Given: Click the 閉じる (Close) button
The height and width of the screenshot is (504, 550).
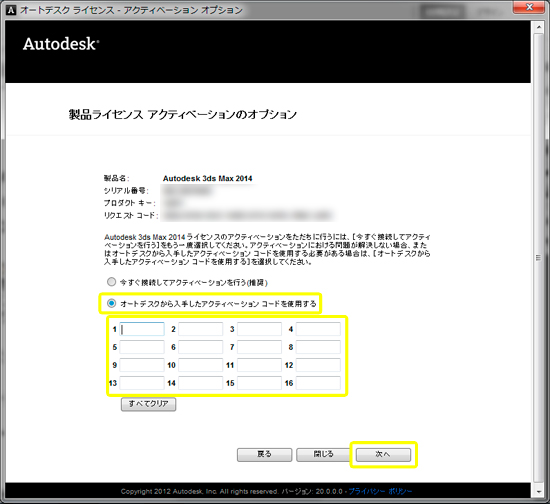Looking at the screenshot, I should coord(323,455).
